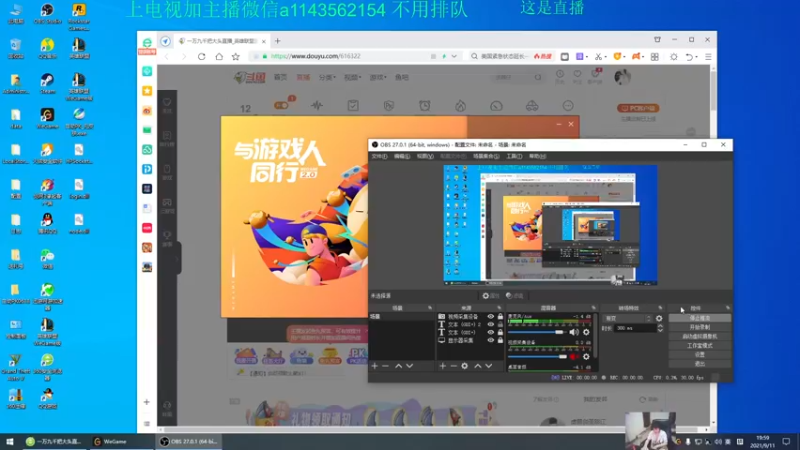Open the OBS Edit menu
This screenshot has width=800, height=450.
[x=402, y=156]
